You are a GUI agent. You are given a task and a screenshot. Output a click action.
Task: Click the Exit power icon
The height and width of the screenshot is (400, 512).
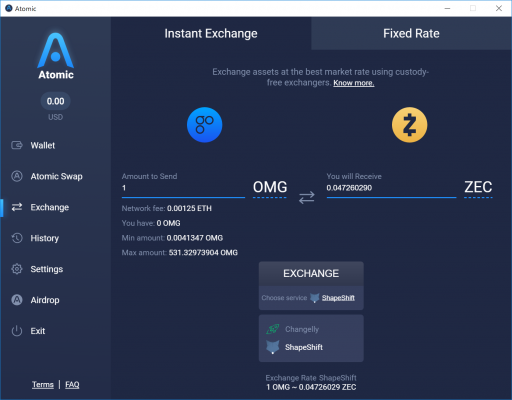click(x=17, y=331)
